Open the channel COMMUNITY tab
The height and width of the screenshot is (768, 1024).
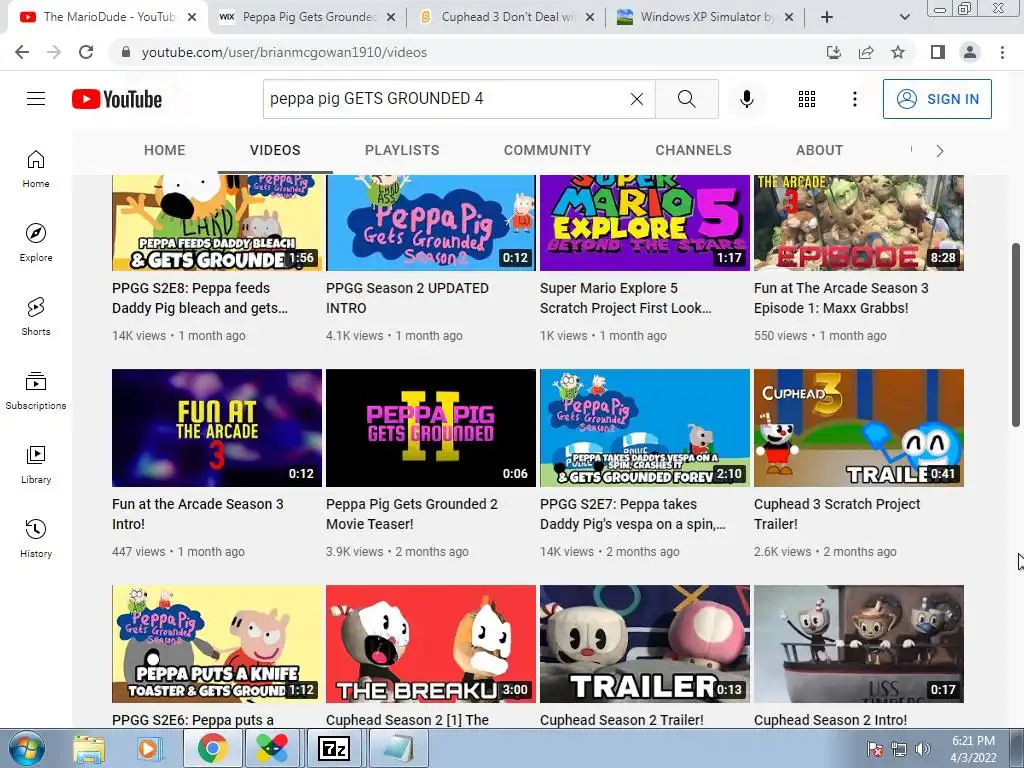pyautogui.click(x=547, y=150)
